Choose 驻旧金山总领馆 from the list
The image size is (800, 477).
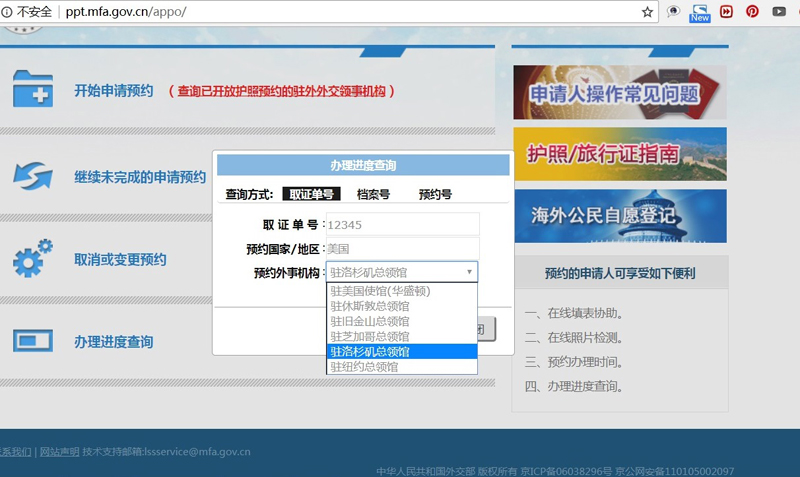tap(370, 321)
